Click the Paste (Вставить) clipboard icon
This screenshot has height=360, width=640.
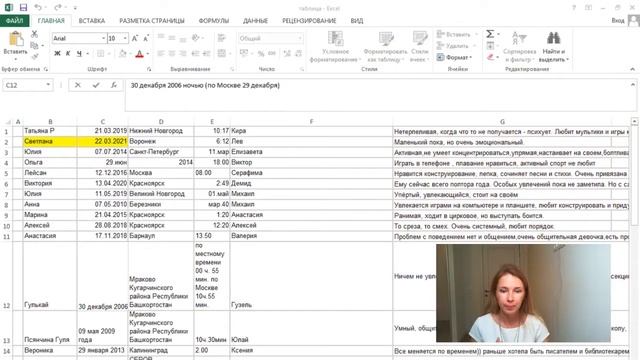click(16, 39)
